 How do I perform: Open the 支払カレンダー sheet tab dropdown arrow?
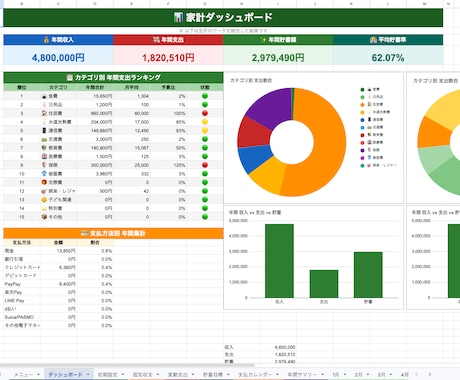(278, 375)
